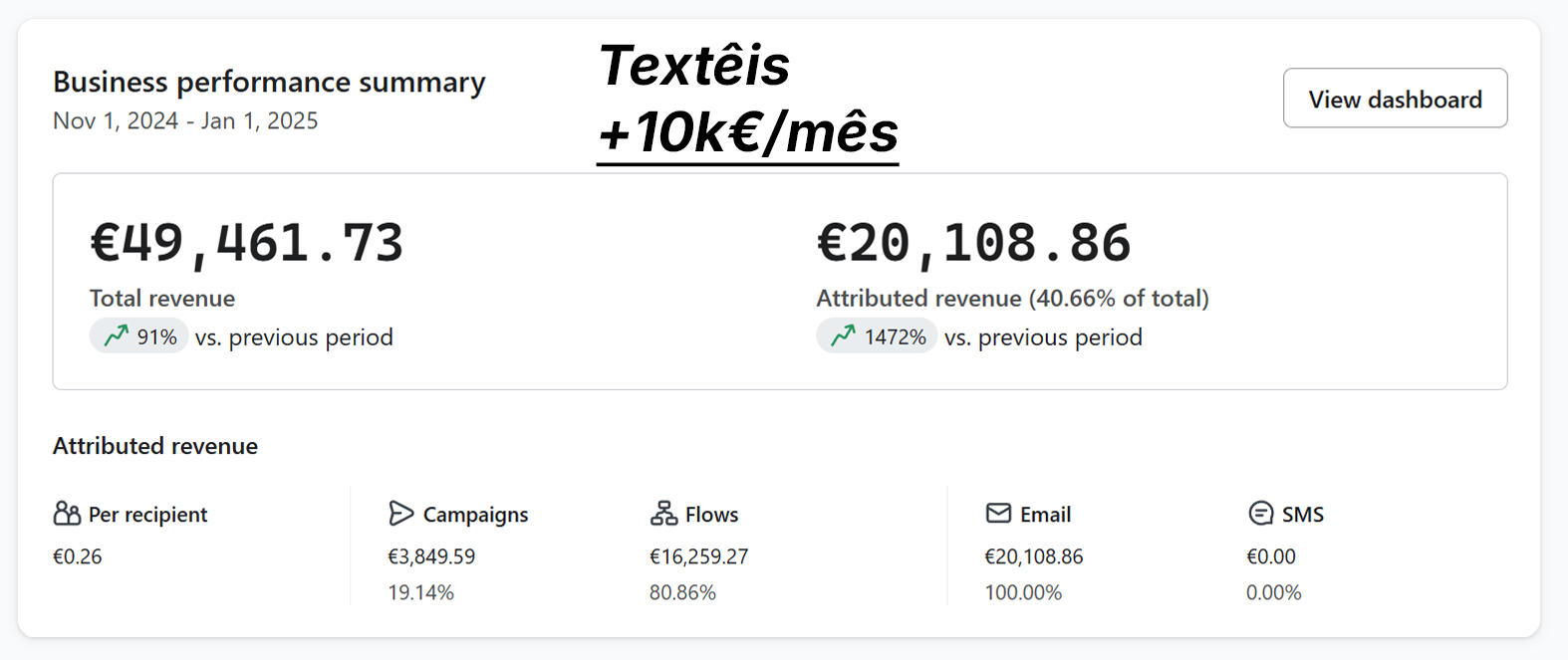Click the €49,461.73 total revenue figure

click(x=247, y=243)
